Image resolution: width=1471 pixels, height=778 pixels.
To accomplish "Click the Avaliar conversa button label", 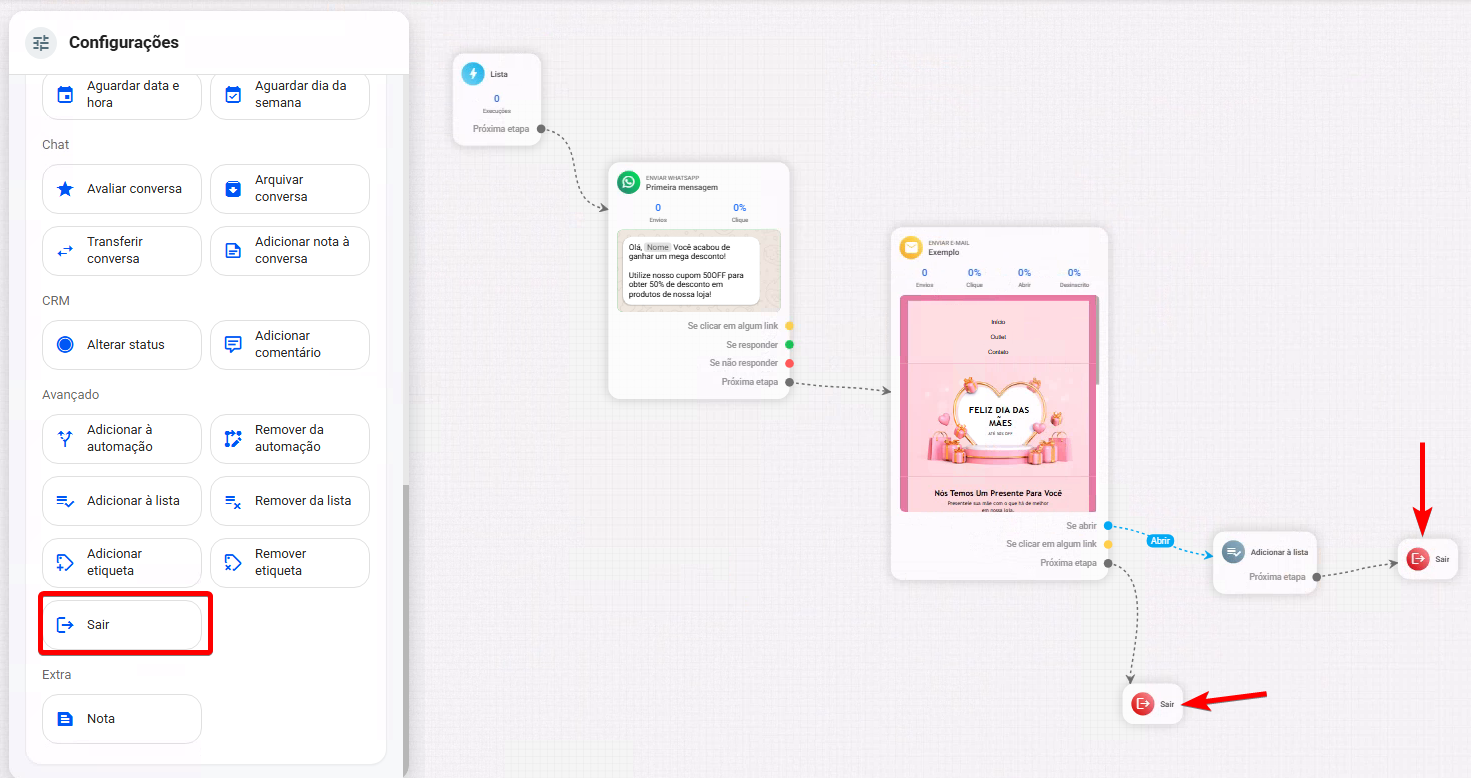I will [x=134, y=189].
